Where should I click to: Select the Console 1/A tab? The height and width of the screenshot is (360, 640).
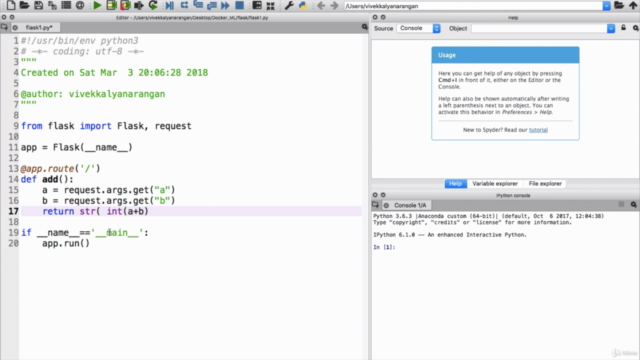click(410, 205)
